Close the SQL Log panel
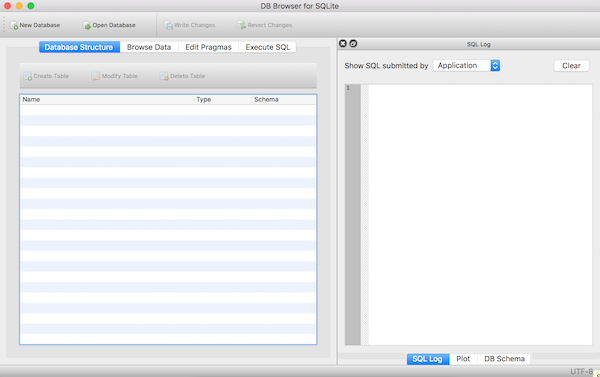 (343, 44)
